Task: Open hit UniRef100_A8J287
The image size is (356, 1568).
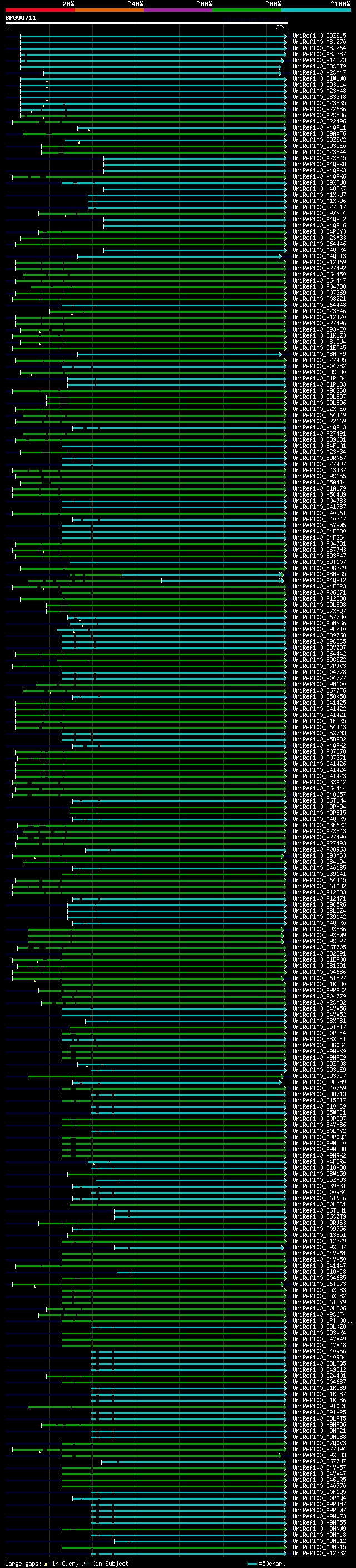Action: click(x=319, y=54)
